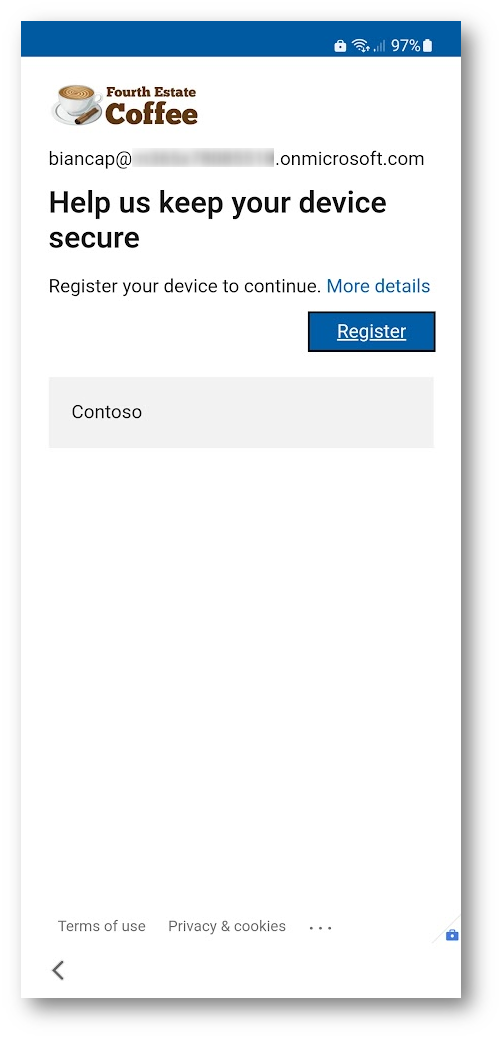Image resolution: width=503 pixels, height=1040 pixels.
Task: Open the Terms of use link
Action: [x=102, y=926]
